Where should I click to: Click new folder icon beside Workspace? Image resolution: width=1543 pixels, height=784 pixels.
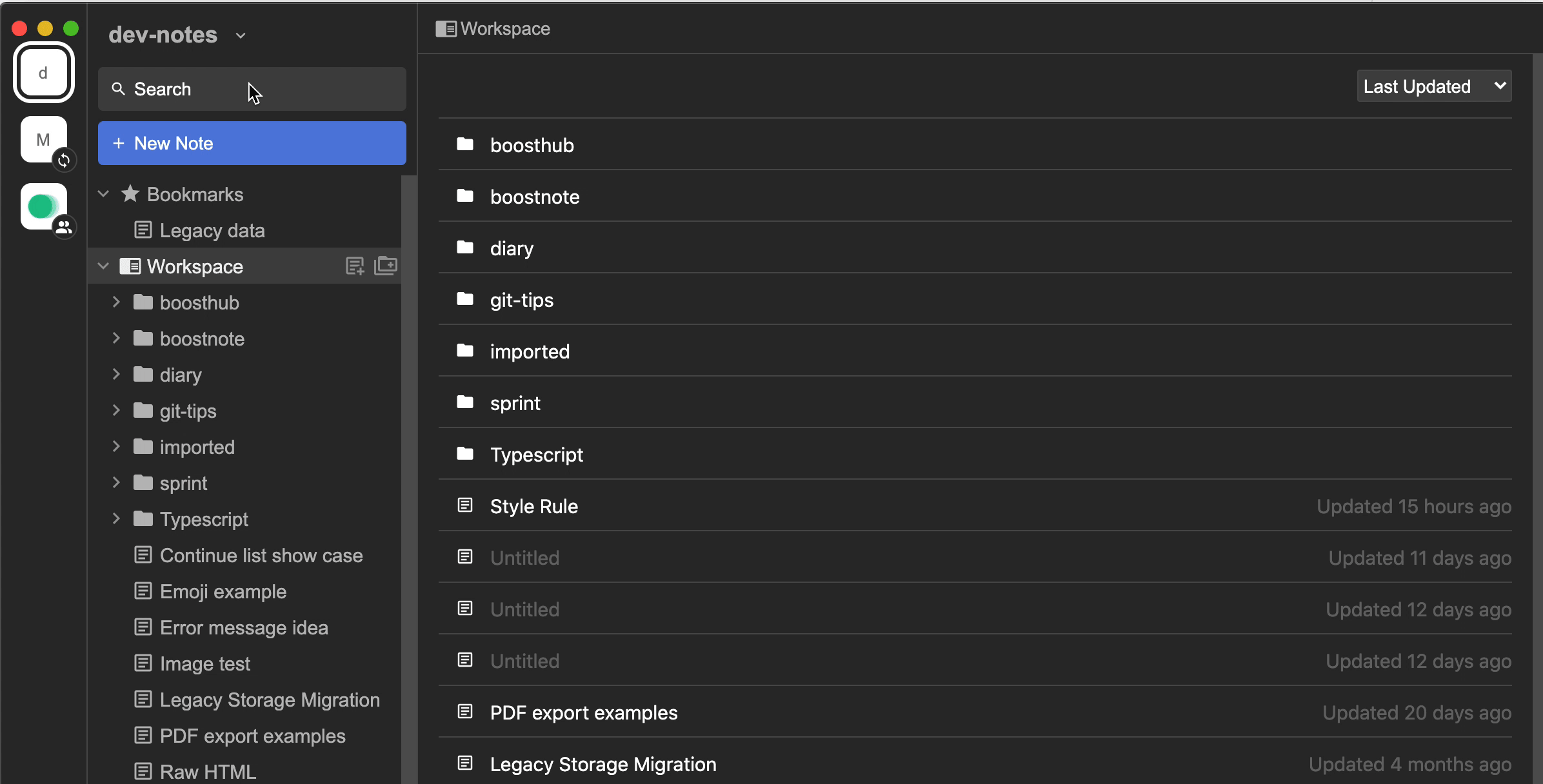386,266
